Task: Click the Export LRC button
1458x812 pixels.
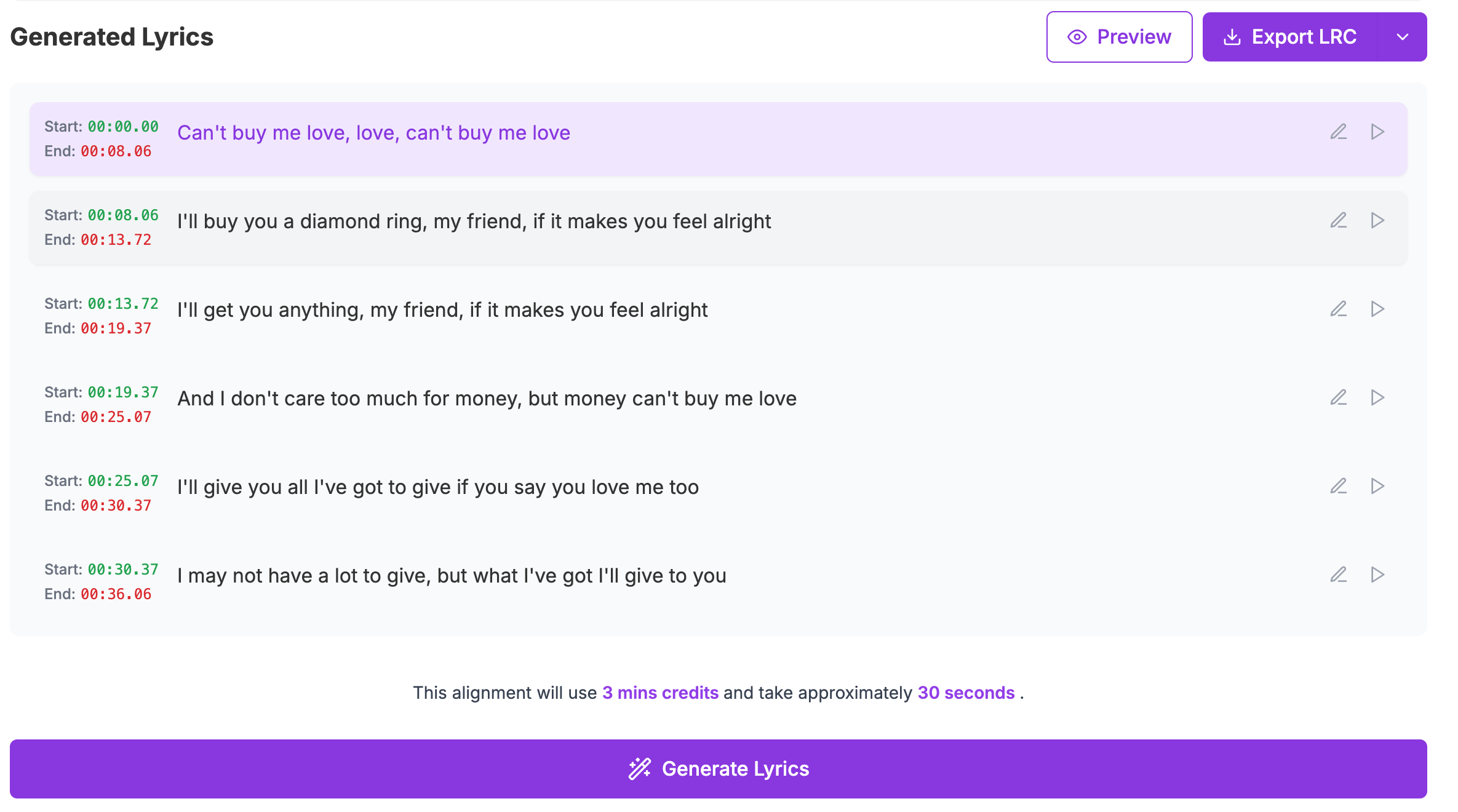Action: coord(1290,37)
